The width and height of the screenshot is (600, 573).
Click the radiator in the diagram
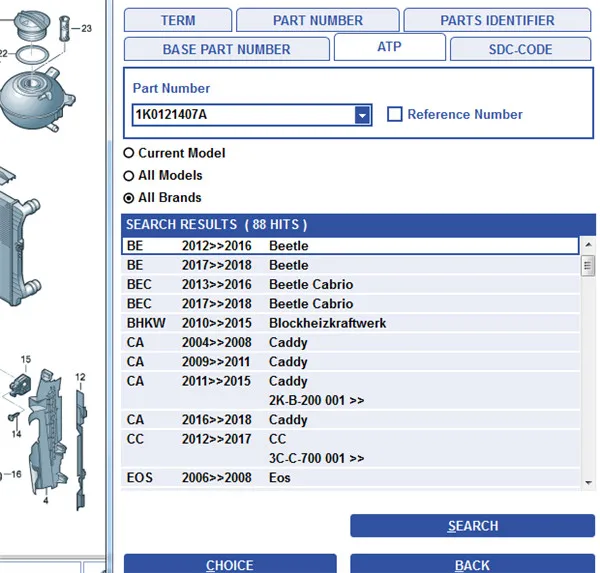click(x=17, y=251)
